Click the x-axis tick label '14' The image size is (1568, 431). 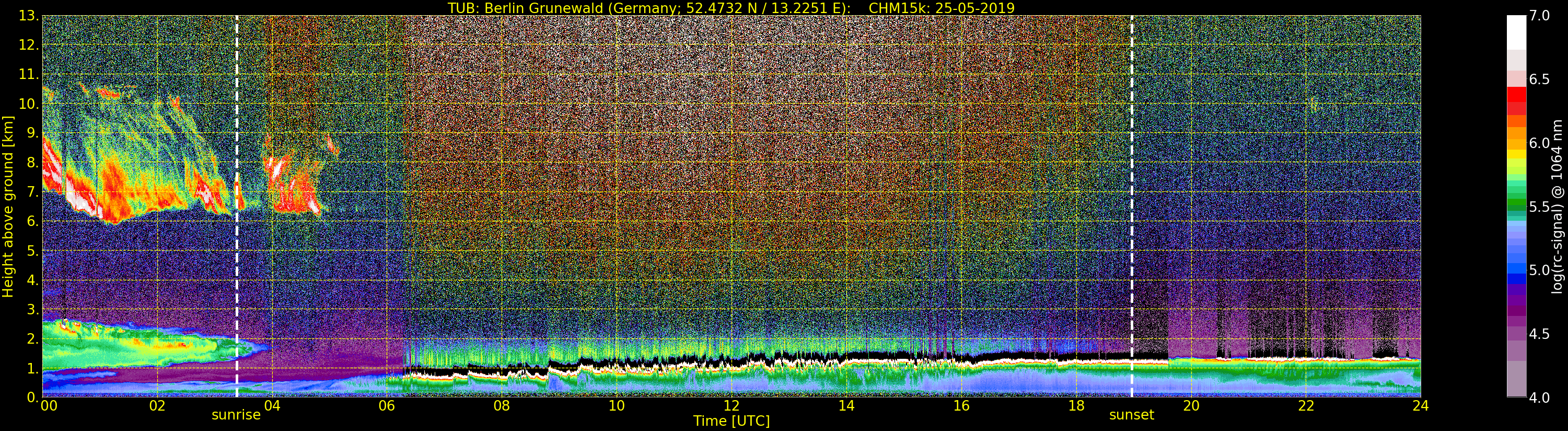[846, 406]
